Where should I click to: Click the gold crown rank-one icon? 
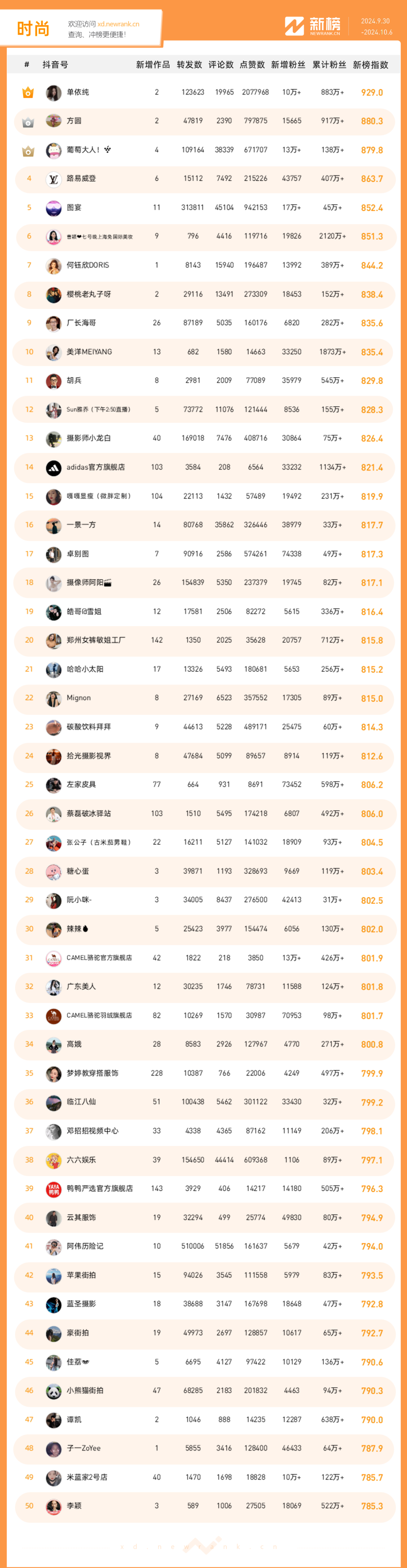click(x=28, y=92)
